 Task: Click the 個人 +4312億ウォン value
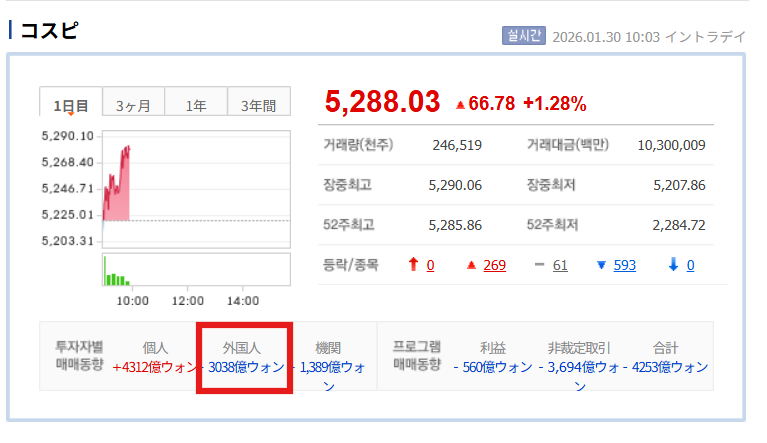pyautogui.click(x=155, y=367)
